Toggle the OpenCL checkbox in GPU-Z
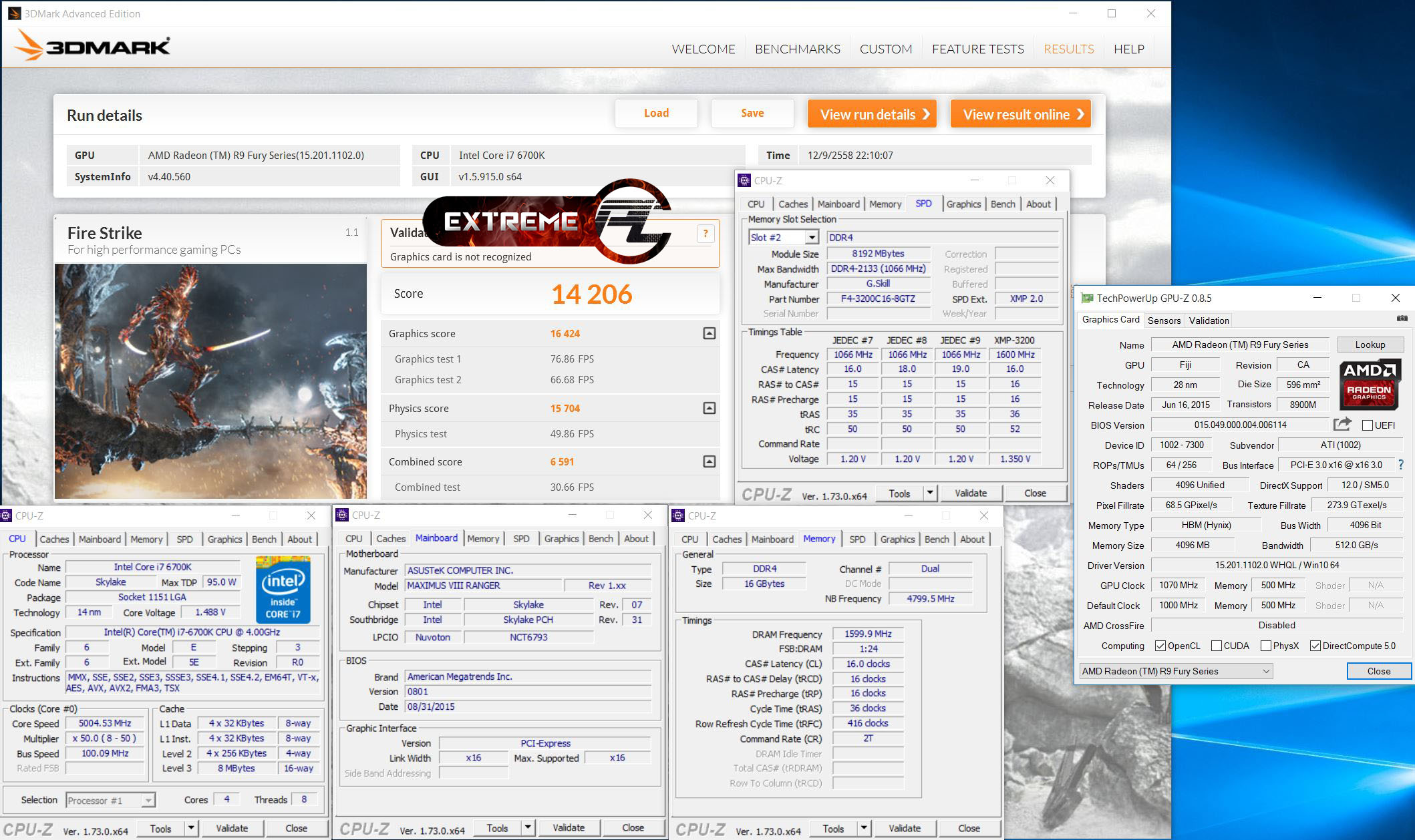Screen dimensions: 1415x840 tap(1160, 646)
